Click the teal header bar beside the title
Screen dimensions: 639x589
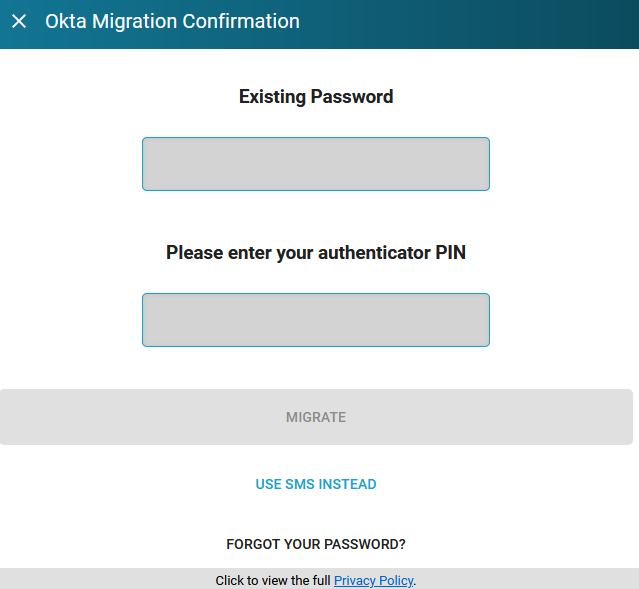(469, 24)
